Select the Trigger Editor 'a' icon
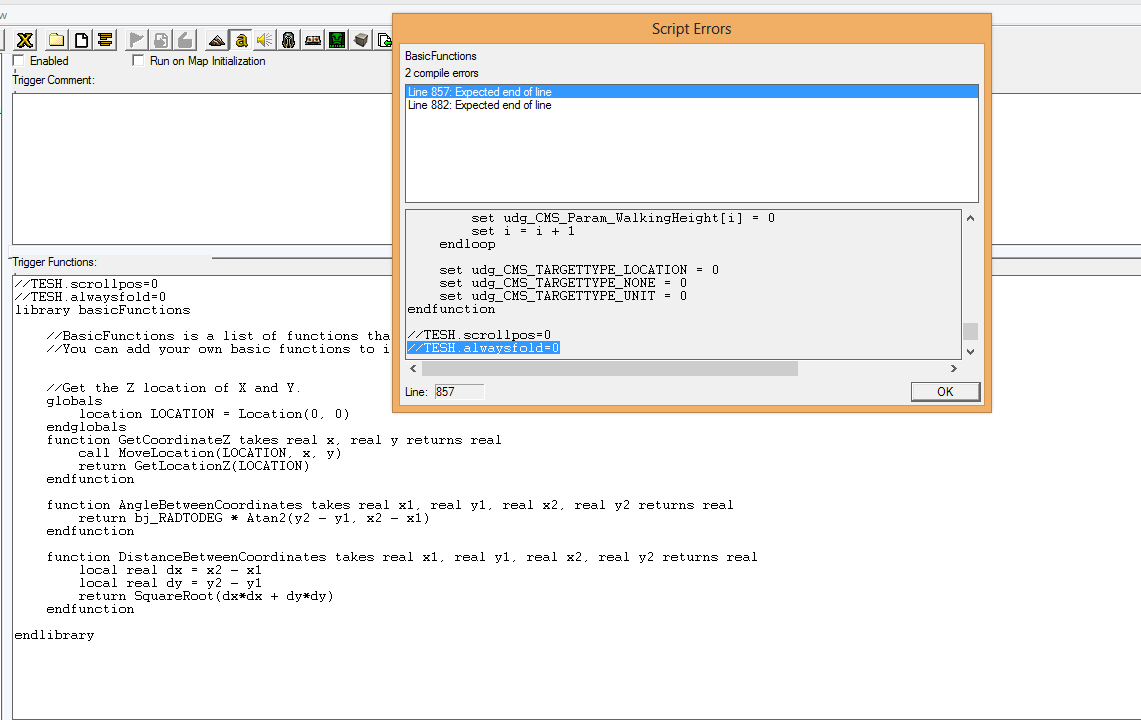1141x720 pixels. (x=241, y=40)
